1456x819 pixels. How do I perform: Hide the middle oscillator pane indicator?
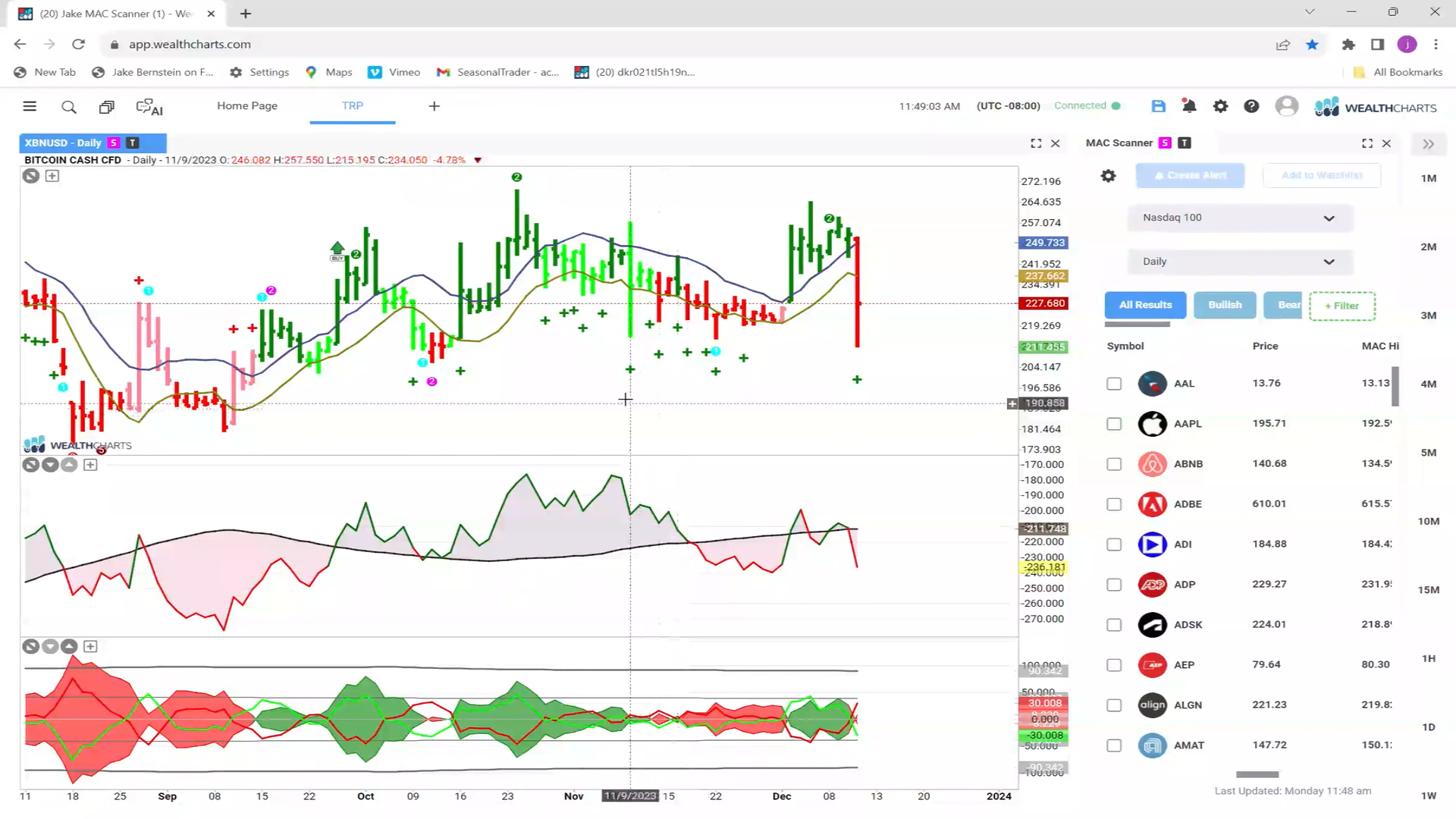(30, 465)
